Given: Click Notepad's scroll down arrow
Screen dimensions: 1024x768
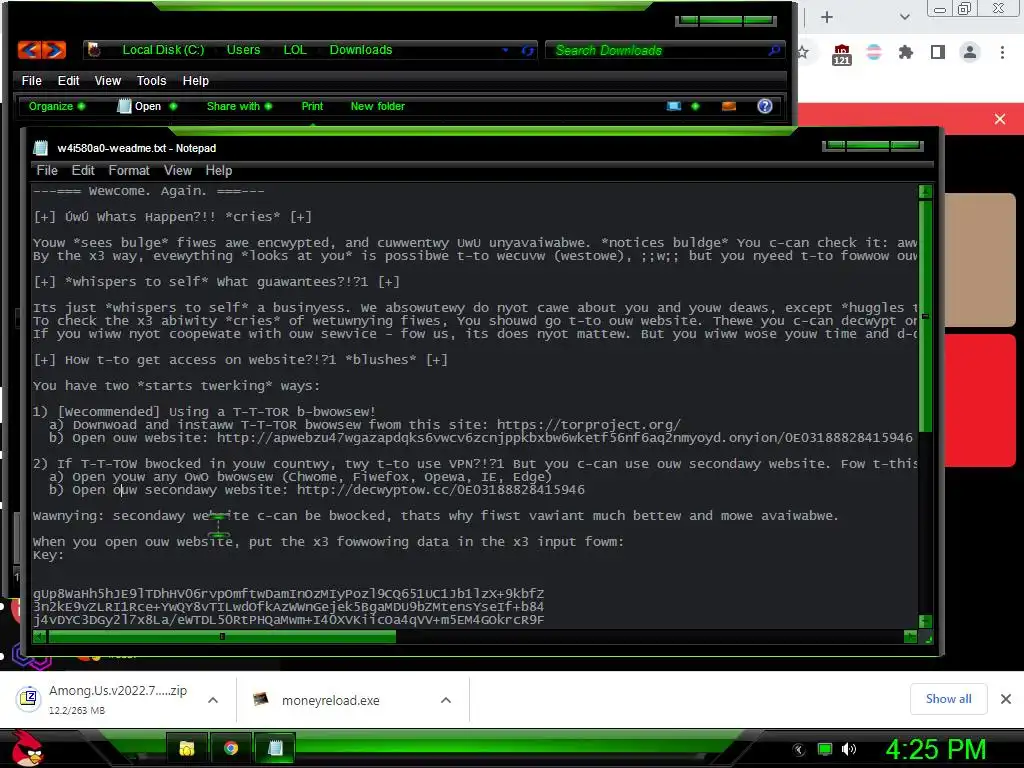Looking at the screenshot, I should coord(925,621).
